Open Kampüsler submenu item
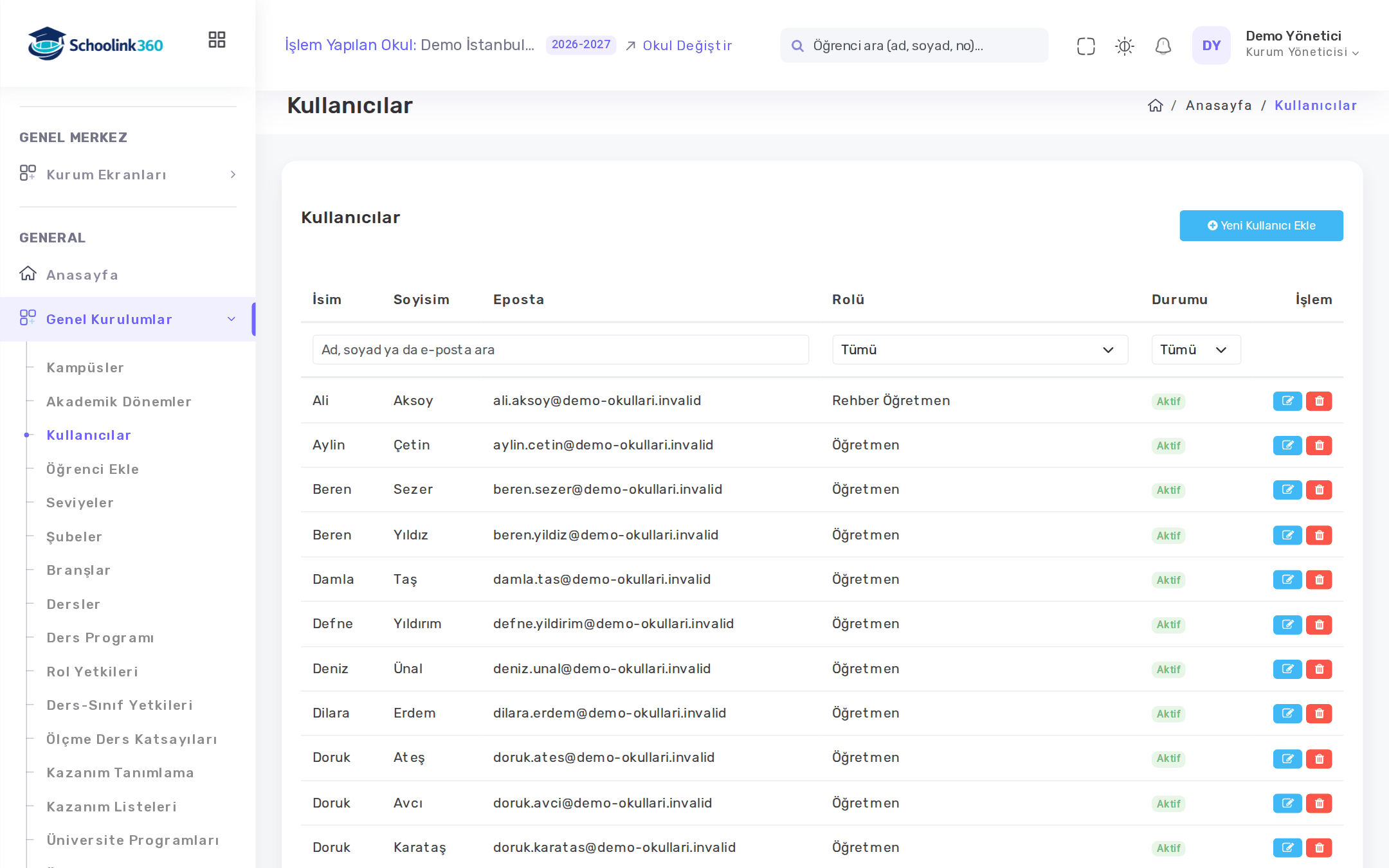1389x868 pixels. 85,368
